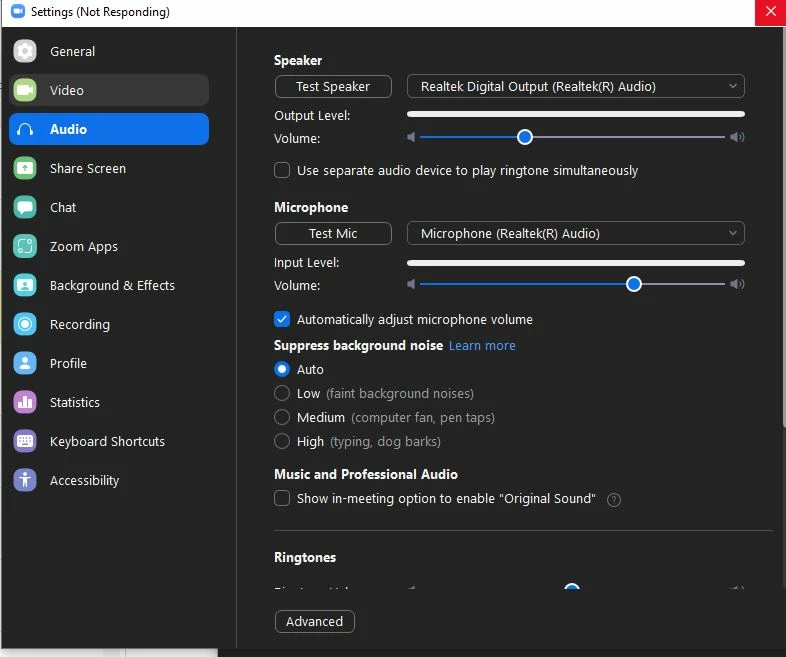Open Statistics settings
This screenshot has height=657, width=786.
109,402
